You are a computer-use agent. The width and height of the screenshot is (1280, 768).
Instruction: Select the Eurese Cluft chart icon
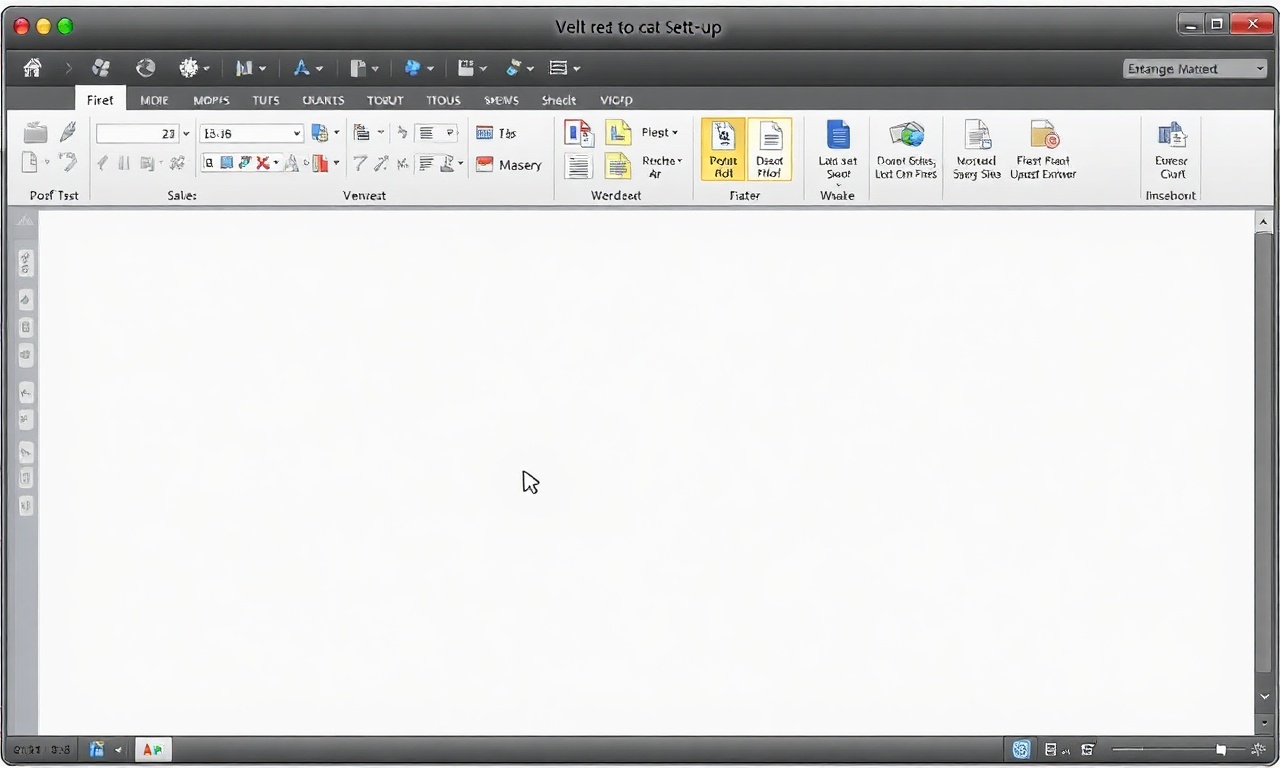[x=1171, y=134]
